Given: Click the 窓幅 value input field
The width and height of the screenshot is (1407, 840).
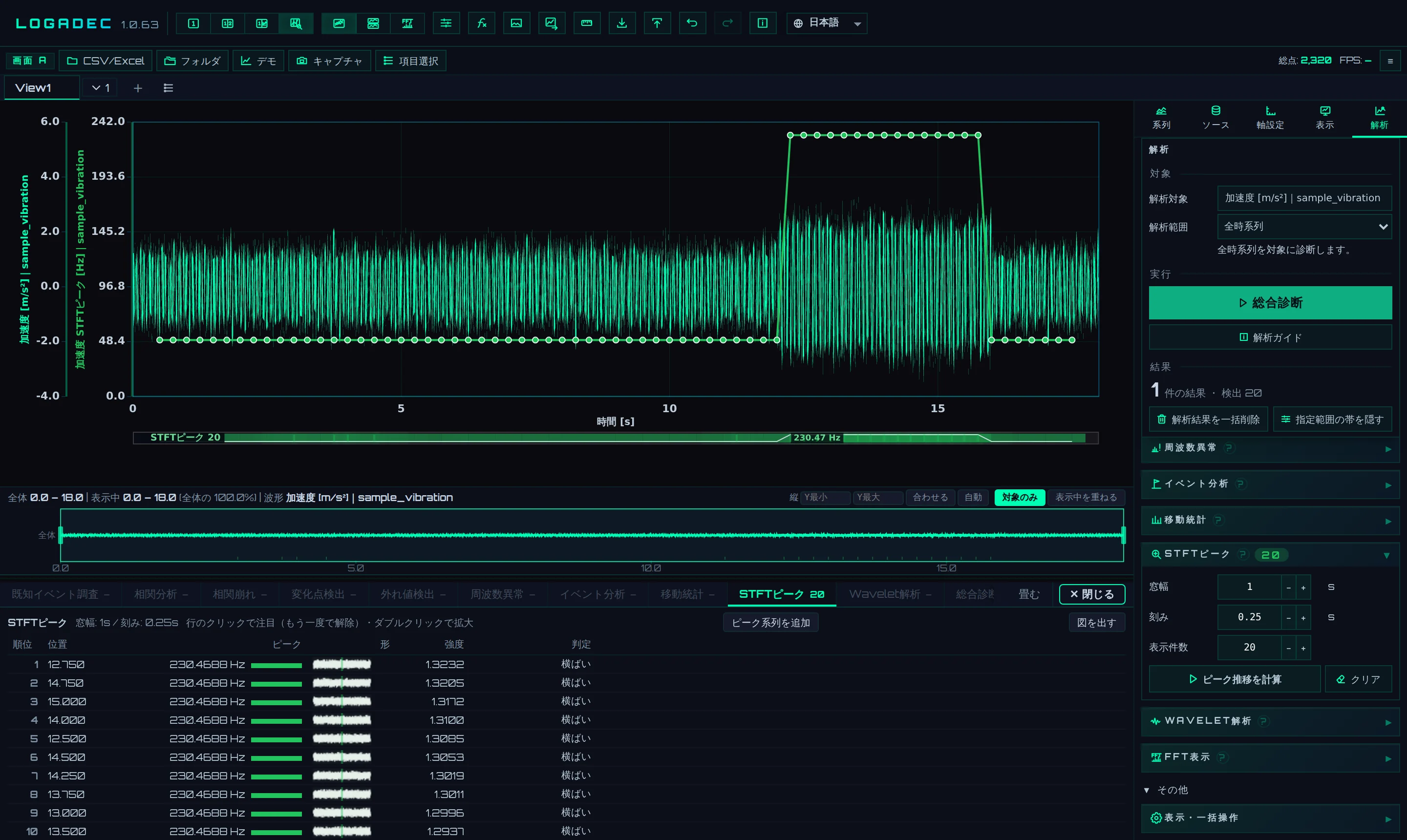Looking at the screenshot, I should coord(1249,587).
